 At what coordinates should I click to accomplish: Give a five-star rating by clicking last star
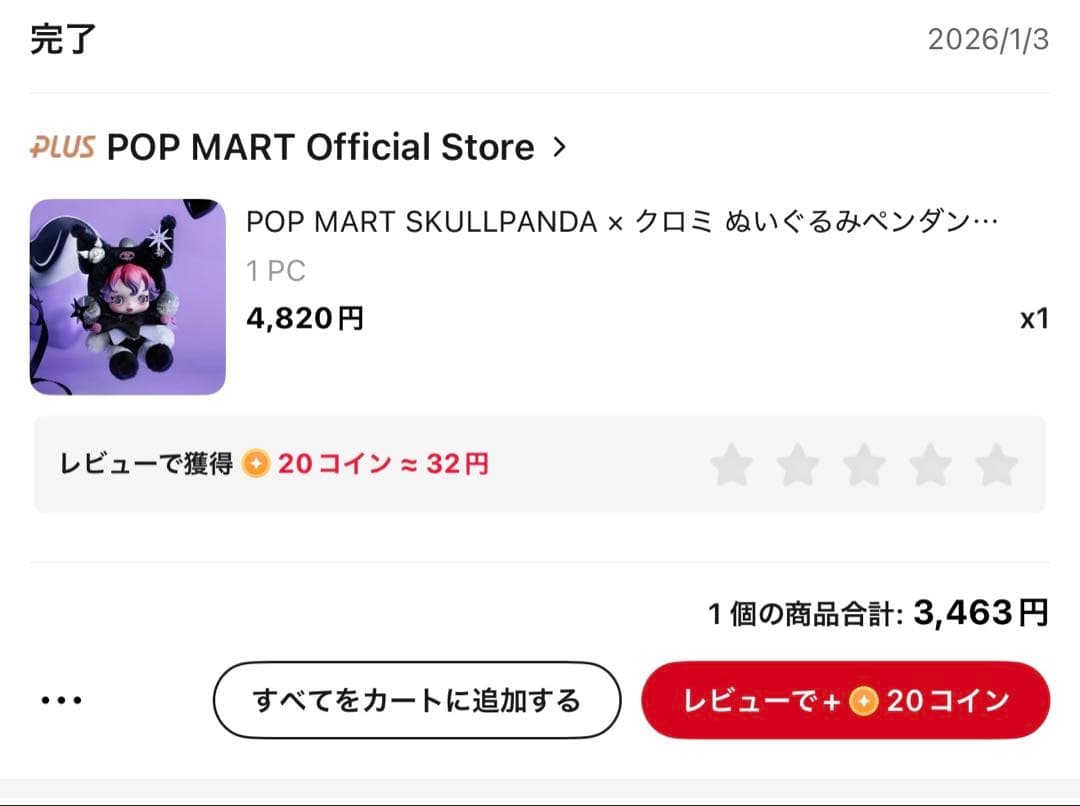tap(997, 464)
